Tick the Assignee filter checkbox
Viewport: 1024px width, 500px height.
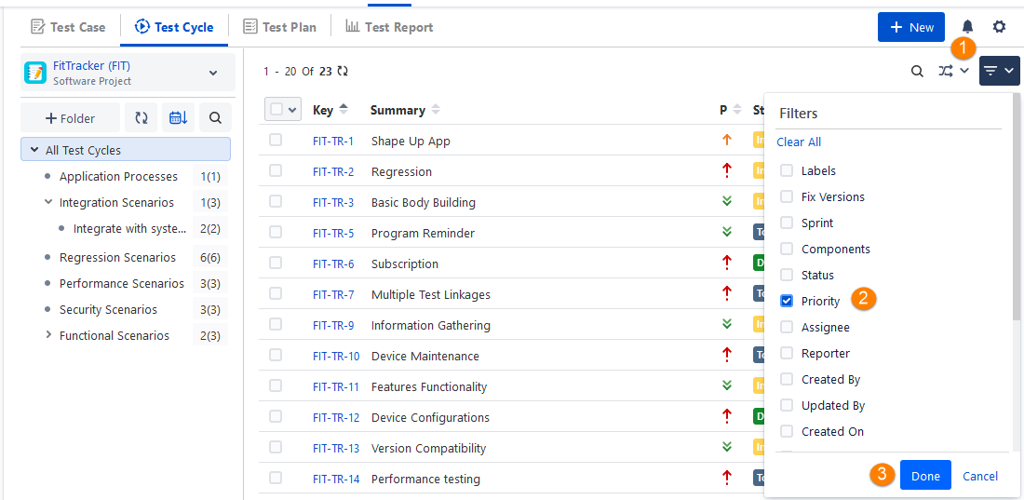coord(787,327)
